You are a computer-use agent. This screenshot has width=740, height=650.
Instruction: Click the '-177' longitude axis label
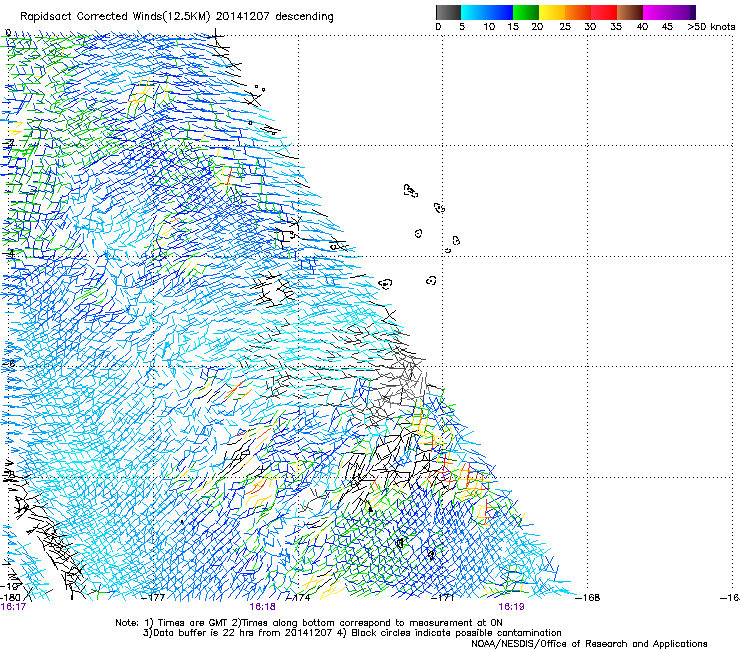[153, 598]
